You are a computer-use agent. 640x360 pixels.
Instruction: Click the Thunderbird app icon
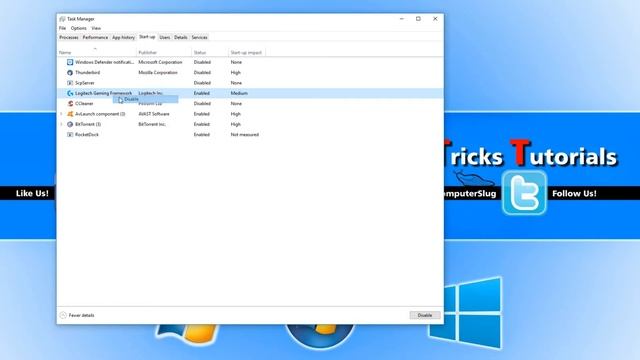coord(70,73)
